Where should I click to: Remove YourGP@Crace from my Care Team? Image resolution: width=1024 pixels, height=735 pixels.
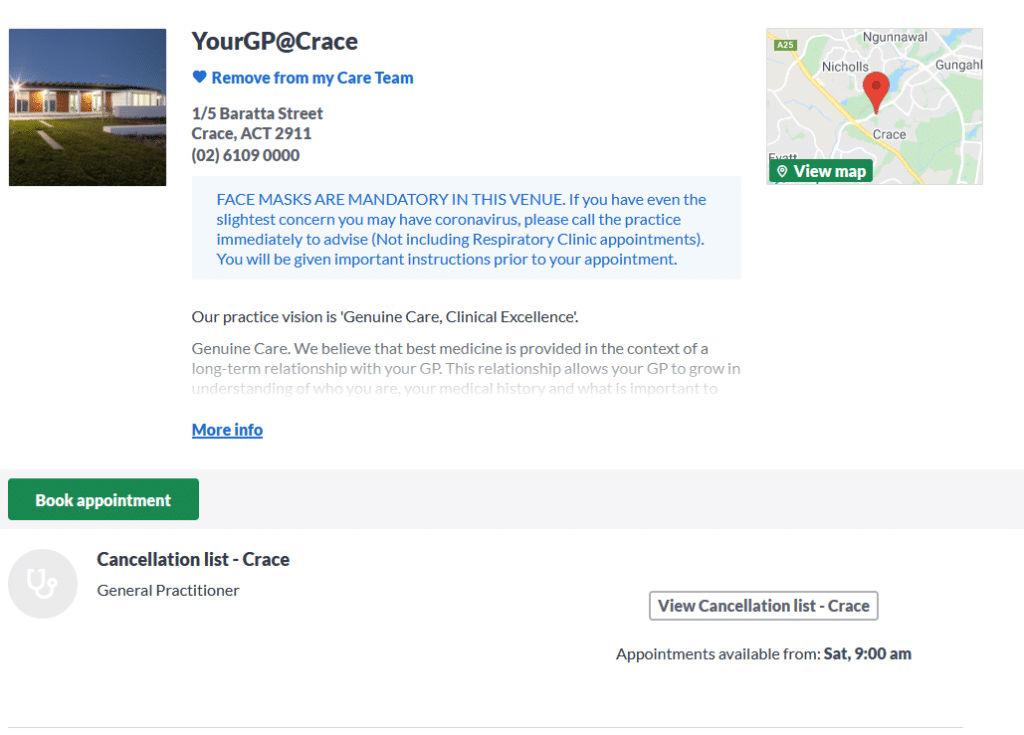click(312, 78)
